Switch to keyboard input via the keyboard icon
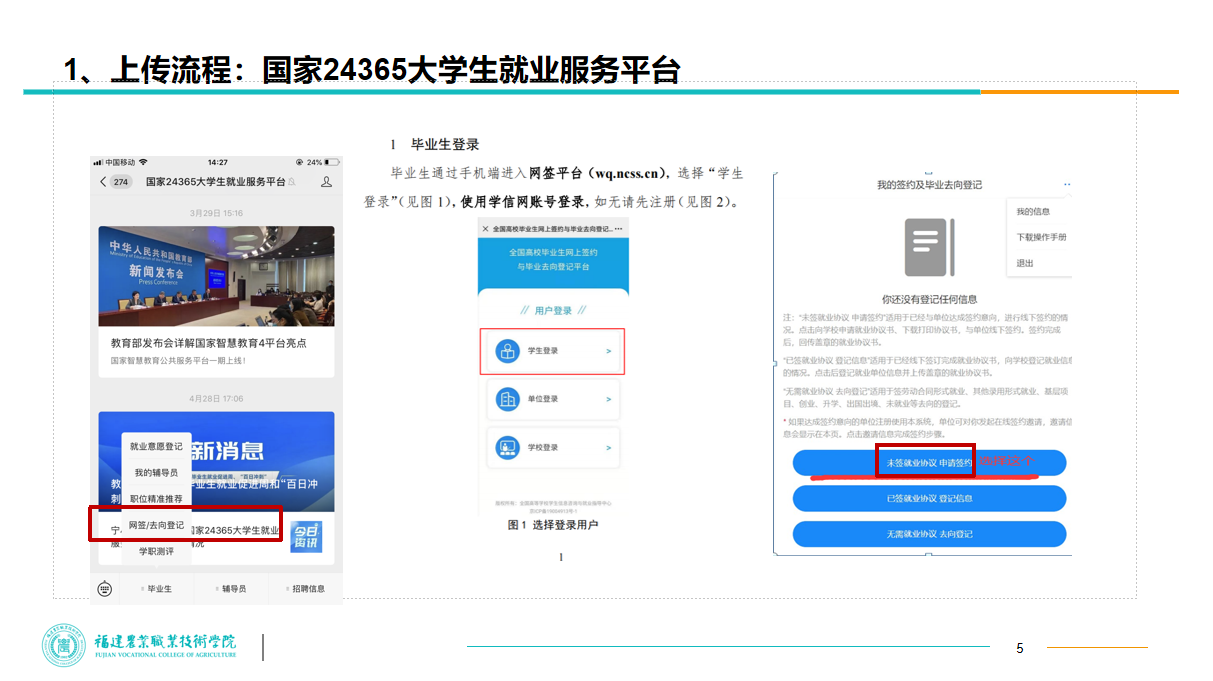The image size is (1213, 681). (x=105, y=588)
